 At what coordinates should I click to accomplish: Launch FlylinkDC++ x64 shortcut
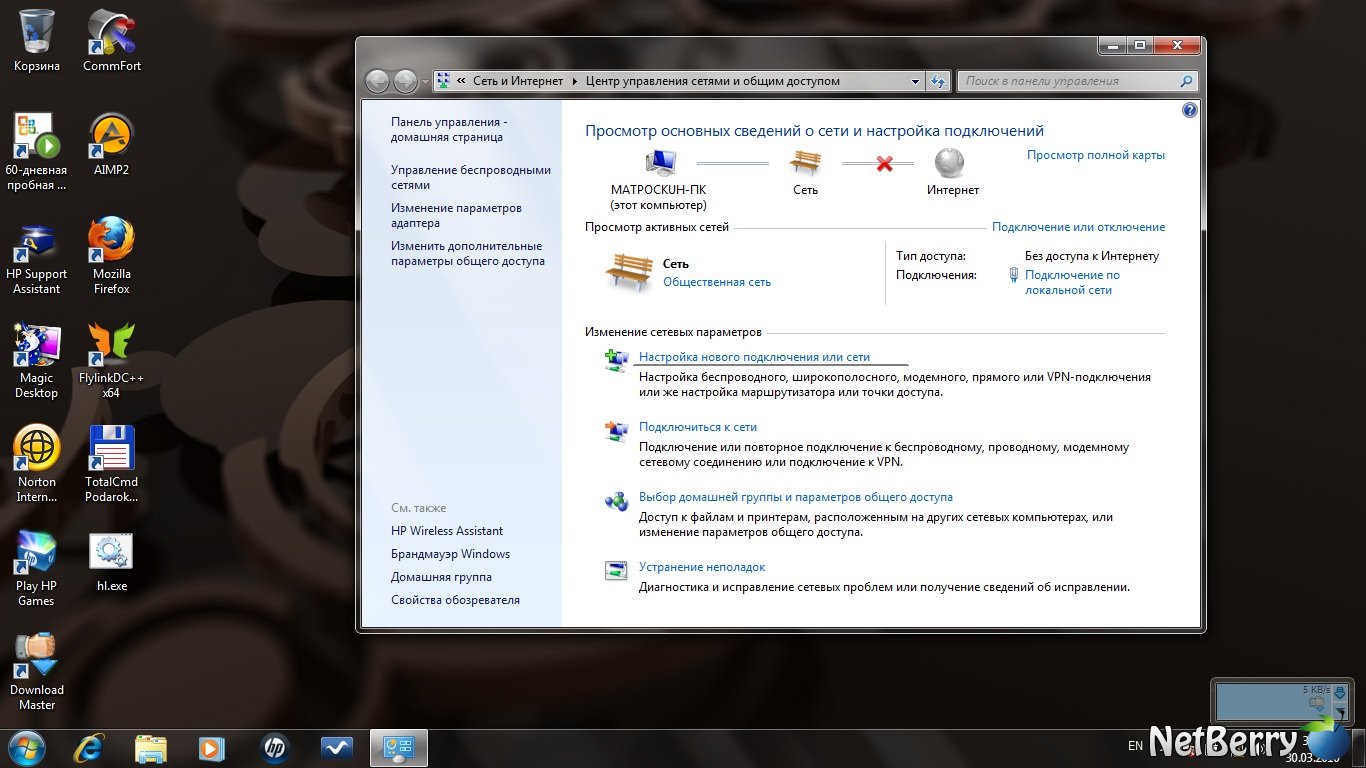pyautogui.click(x=112, y=359)
